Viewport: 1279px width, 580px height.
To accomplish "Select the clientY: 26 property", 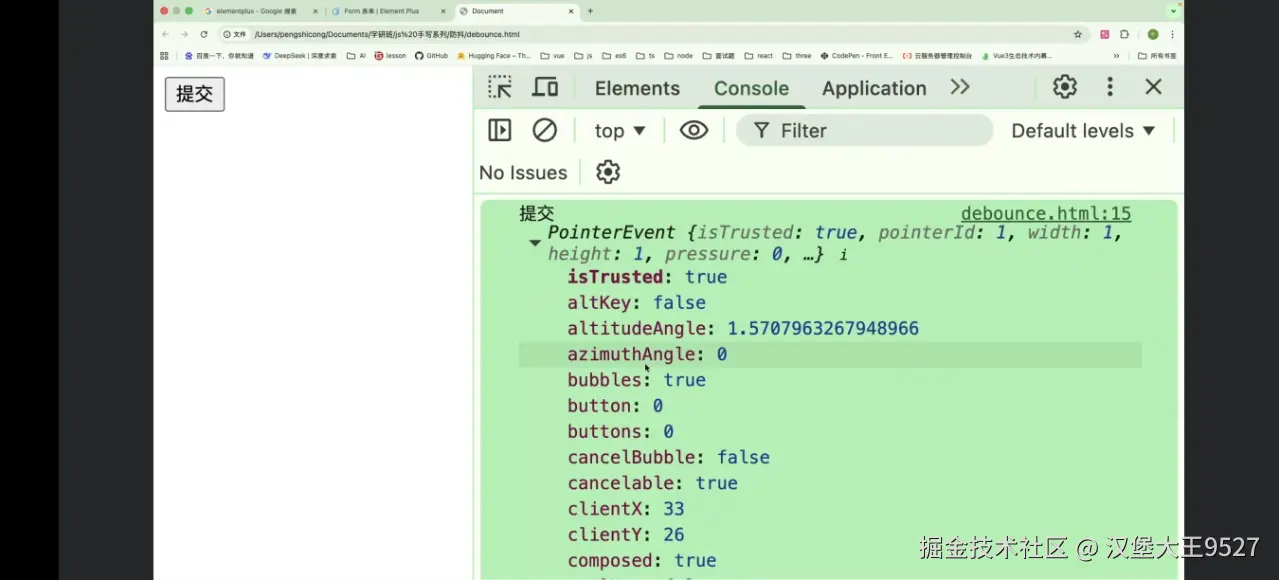I will (x=626, y=535).
